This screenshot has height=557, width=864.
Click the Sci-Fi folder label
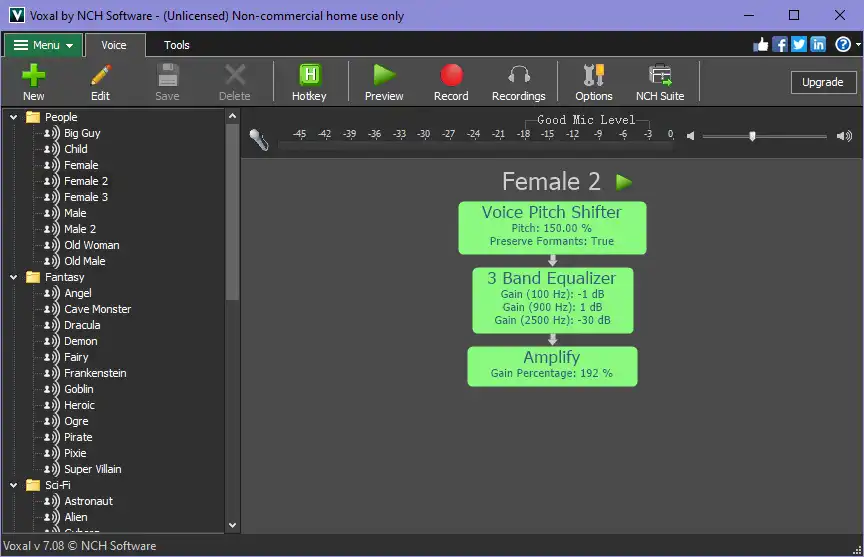[x=57, y=485]
